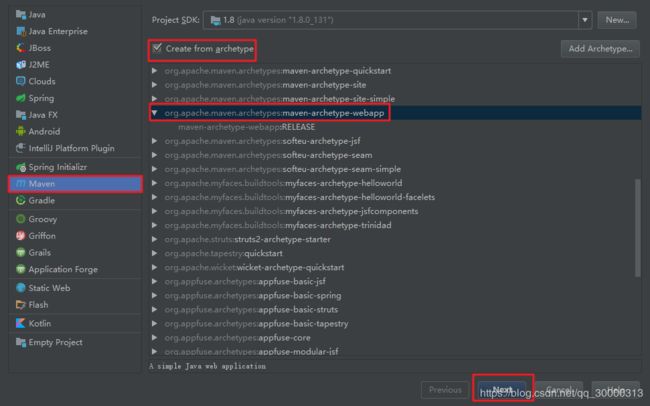The height and width of the screenshot is (406, 650).
Task: Collapse maven-archetype-webapp node
Action: pyautogui.click(x=155, y=113)
